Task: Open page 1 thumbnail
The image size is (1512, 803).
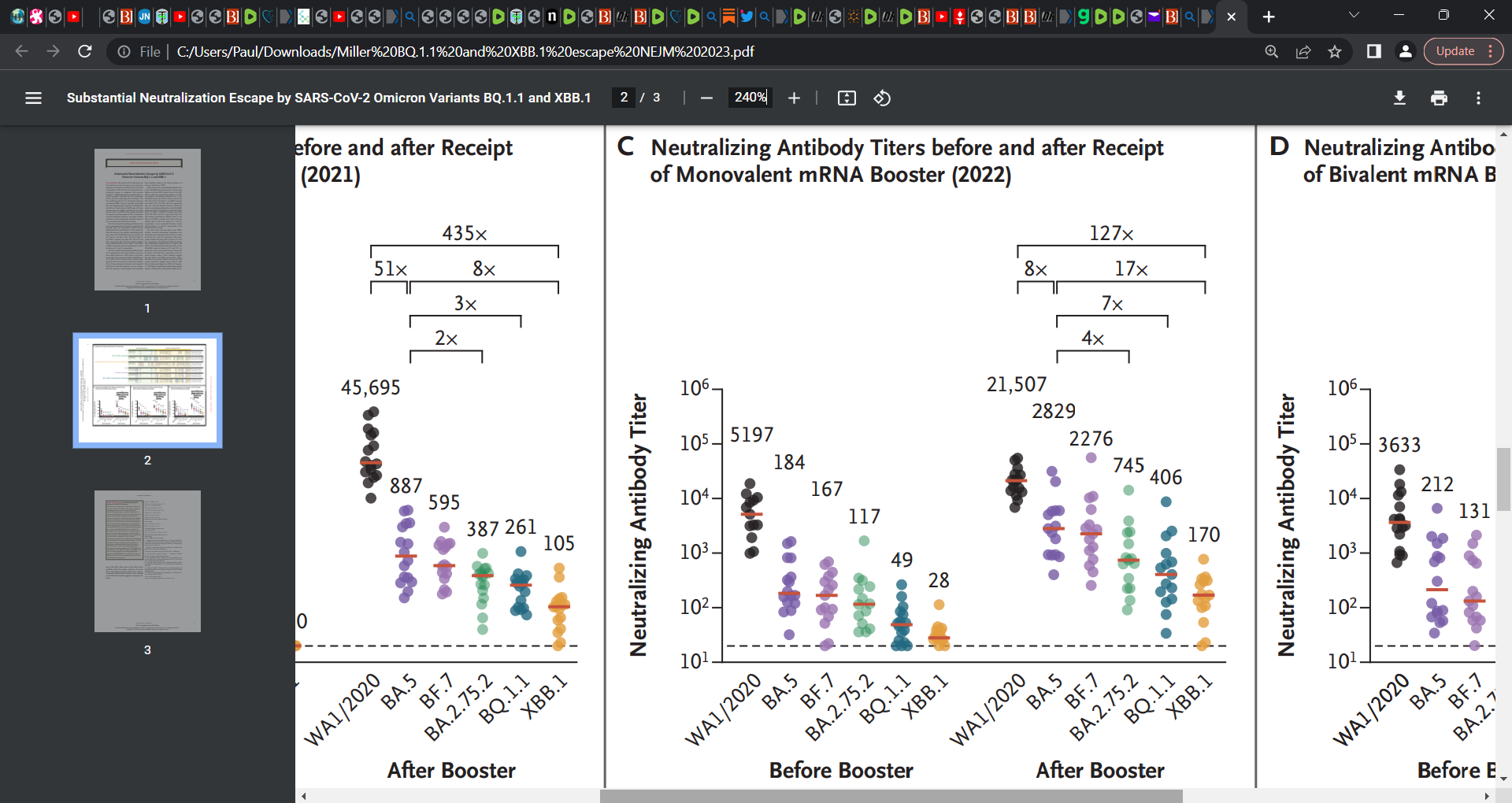Action: tap(147, 220)
